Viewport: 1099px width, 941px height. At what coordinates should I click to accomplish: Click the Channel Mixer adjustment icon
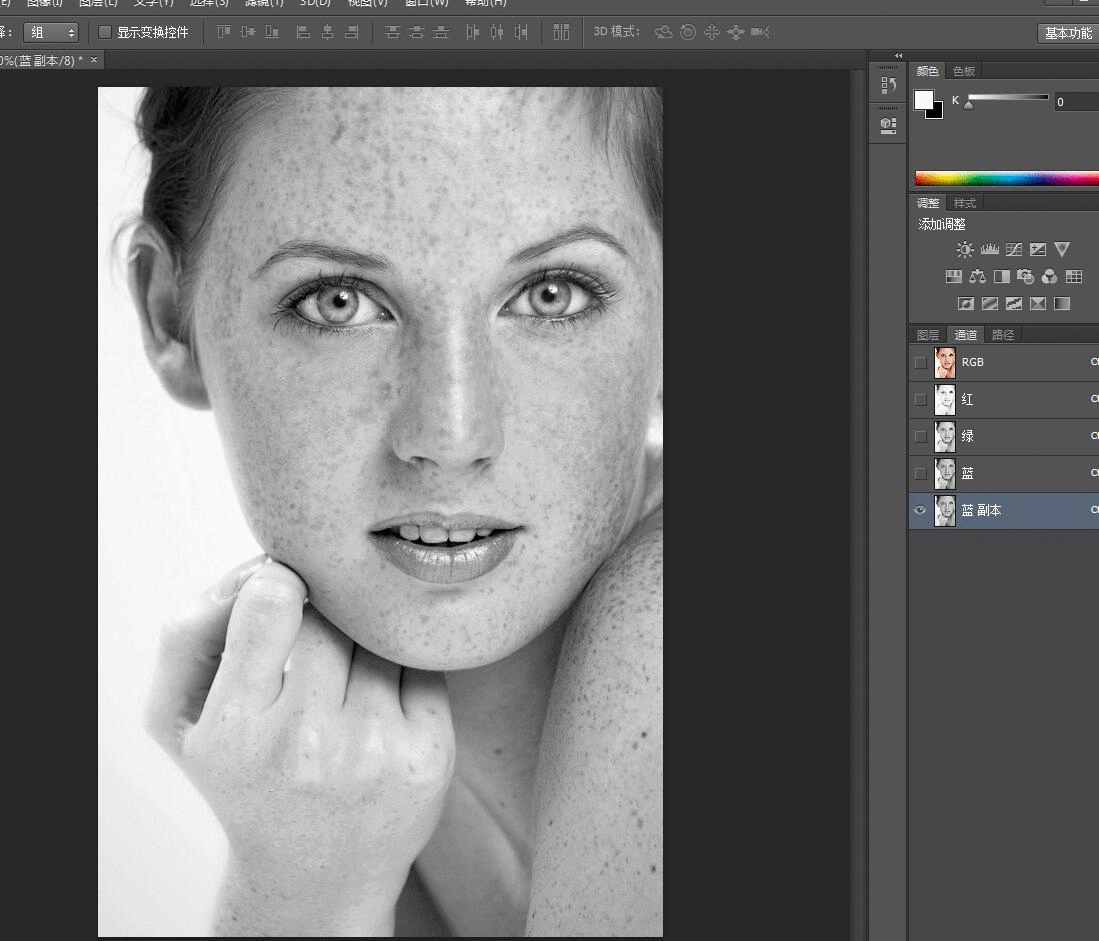coord(1050,277)
